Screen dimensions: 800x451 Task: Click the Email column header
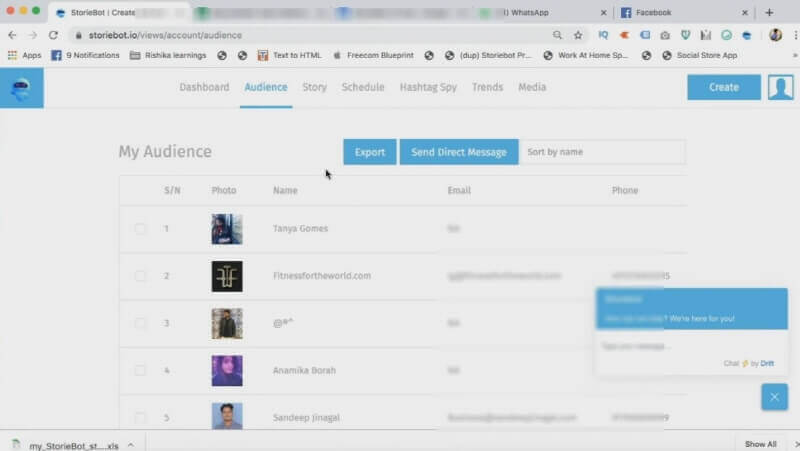[x=459, y=190]
